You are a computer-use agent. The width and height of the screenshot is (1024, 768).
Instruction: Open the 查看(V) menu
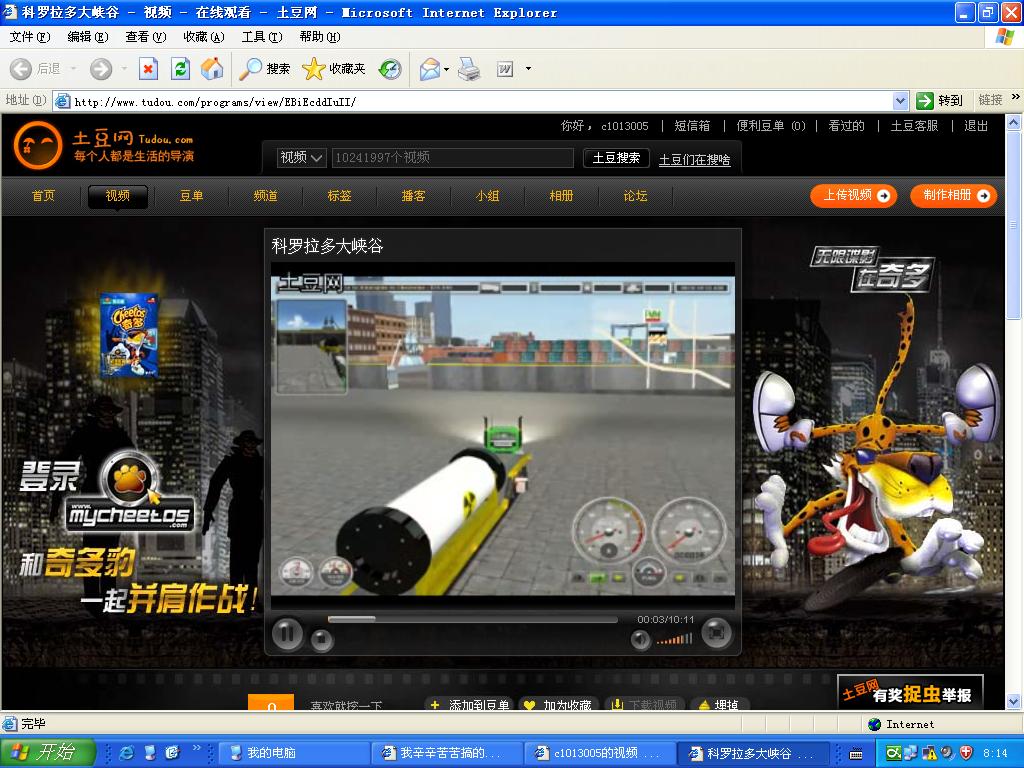(146, 37)
